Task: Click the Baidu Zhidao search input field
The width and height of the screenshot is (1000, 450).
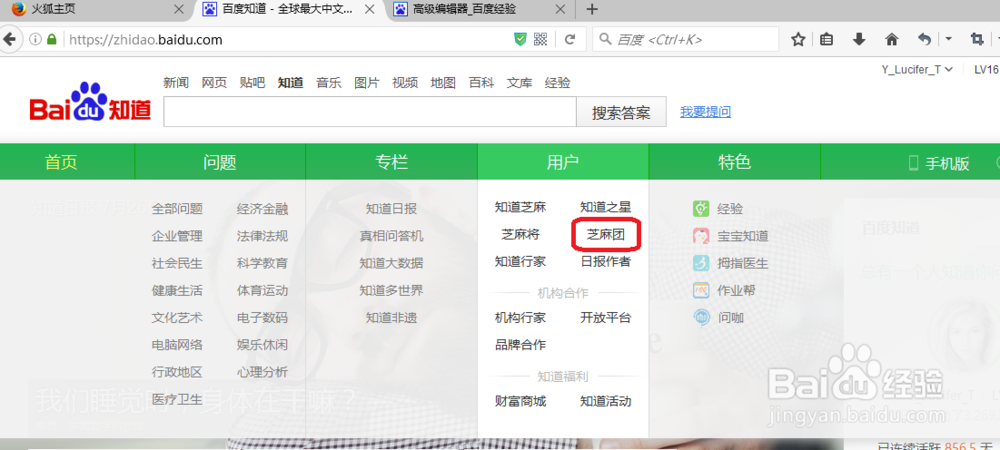Action: (370, 112)
